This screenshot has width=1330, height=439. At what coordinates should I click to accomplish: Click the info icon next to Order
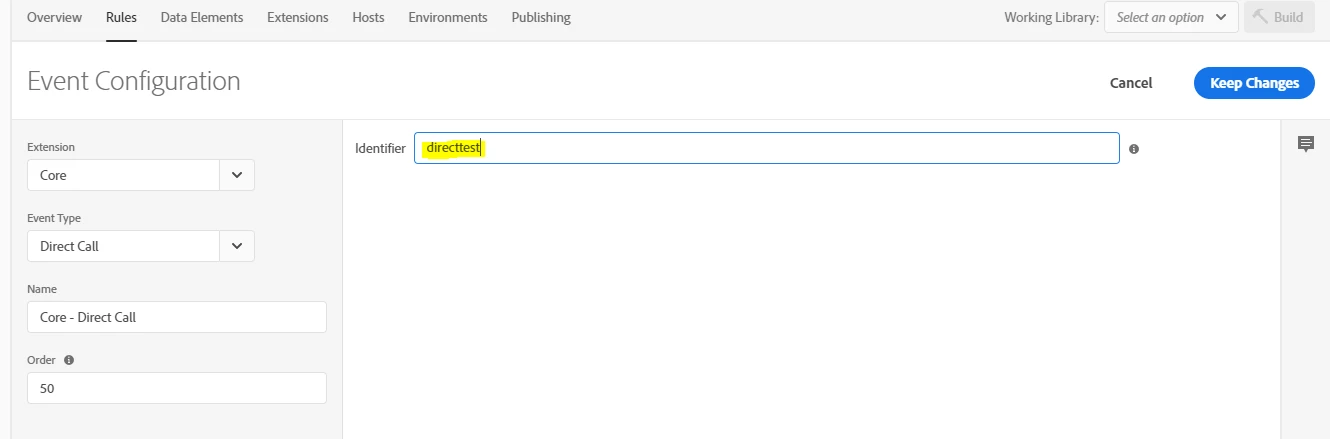coord(69,360)
